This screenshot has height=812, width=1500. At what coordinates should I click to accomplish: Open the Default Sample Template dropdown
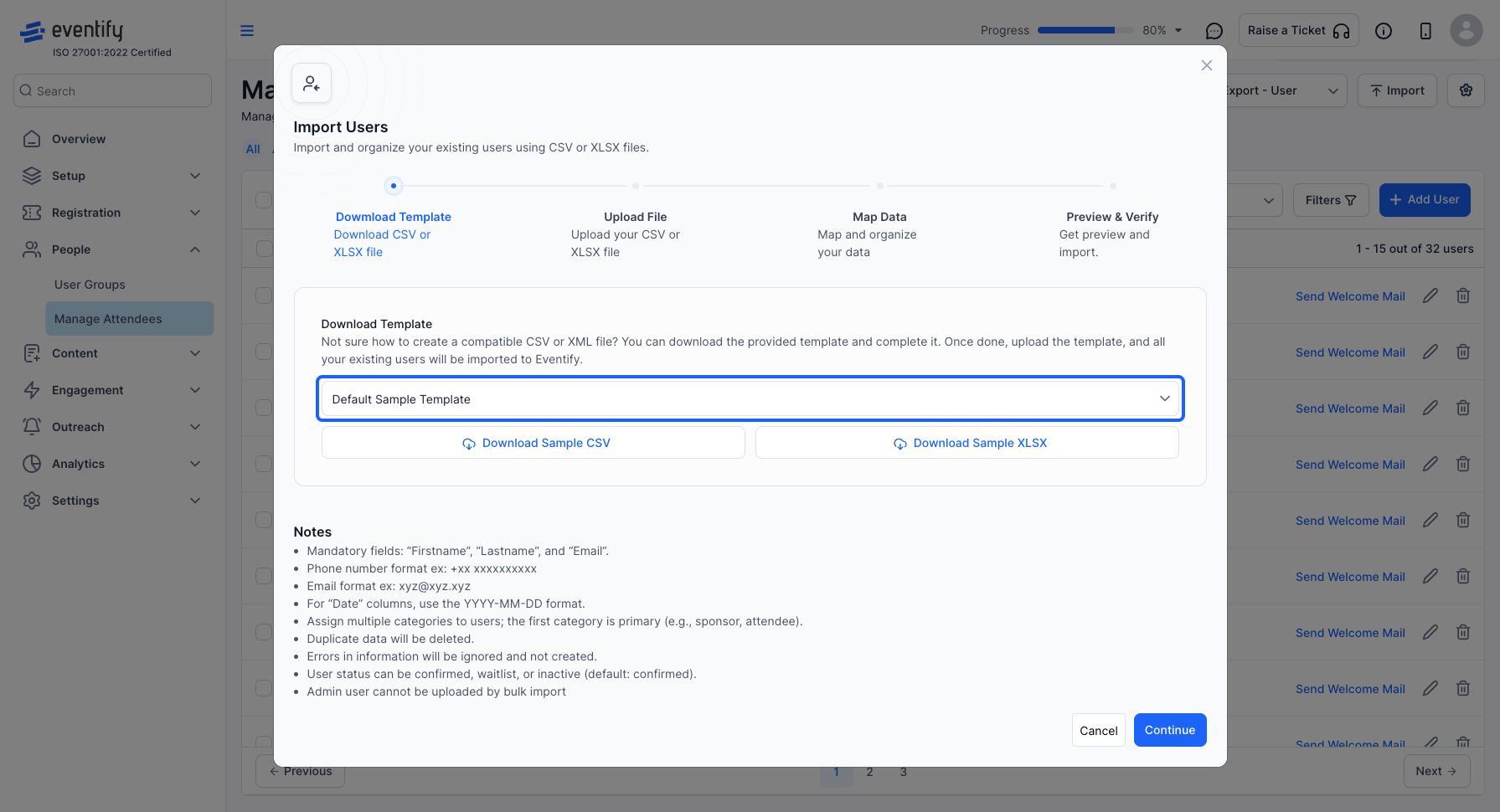pyautogui.click(x=750, y=398)
